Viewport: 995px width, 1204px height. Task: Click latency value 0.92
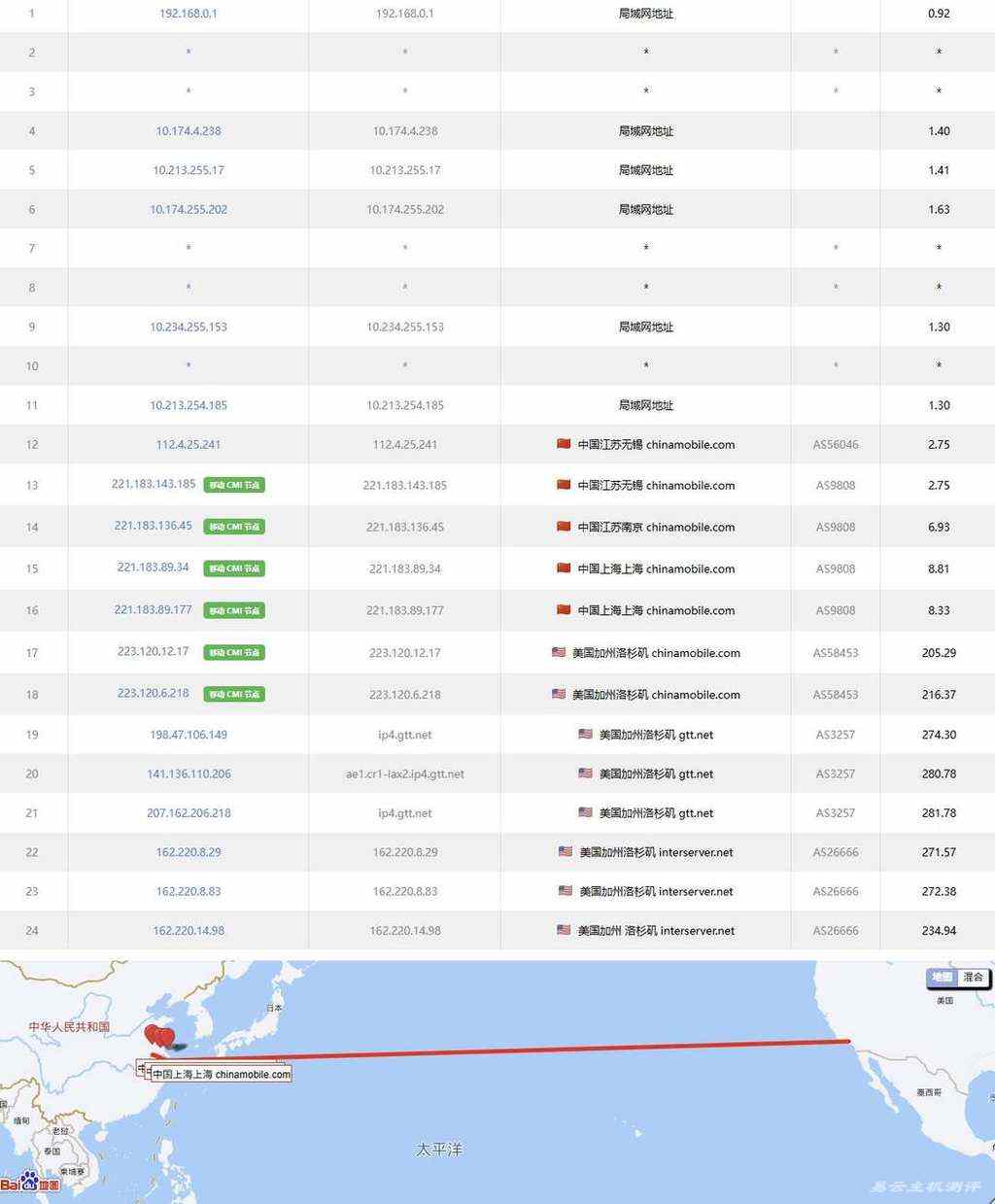click(x=939, y=14)
